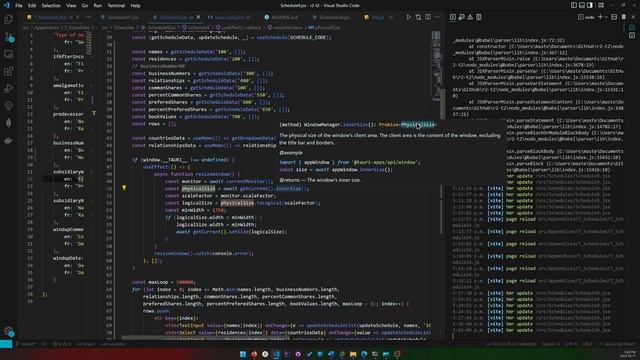Viewport: 640px width, 360px height.
Task: Open terminal launch profile dropdown arrow
Action: 606,17
